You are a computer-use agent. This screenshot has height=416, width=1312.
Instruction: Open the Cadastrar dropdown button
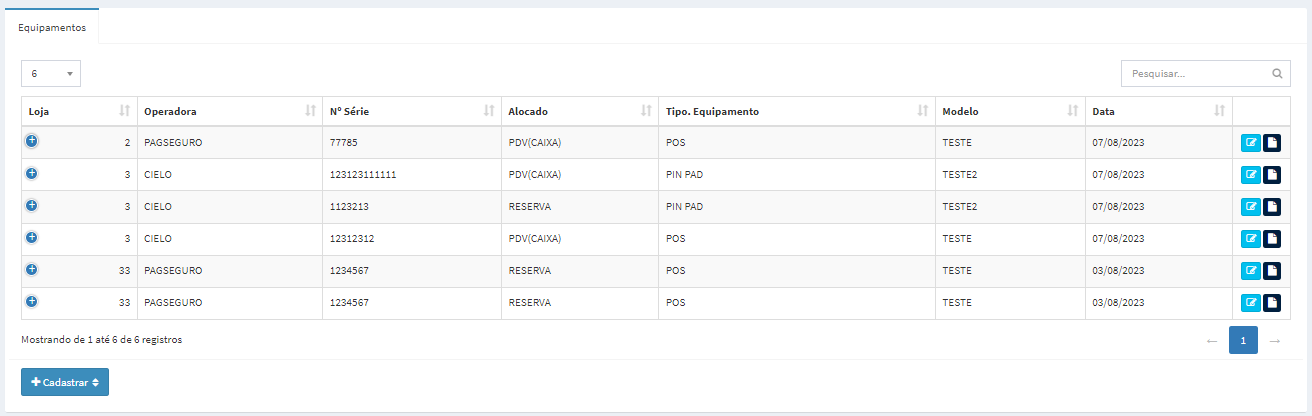(x=65, y=382)
